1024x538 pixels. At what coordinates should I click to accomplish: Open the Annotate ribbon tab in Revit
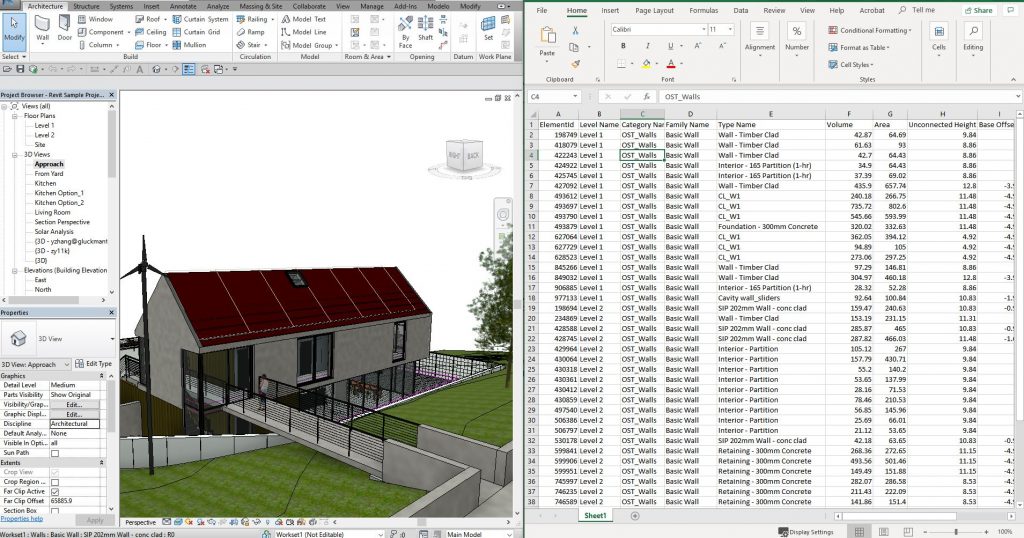click(183, 6)
